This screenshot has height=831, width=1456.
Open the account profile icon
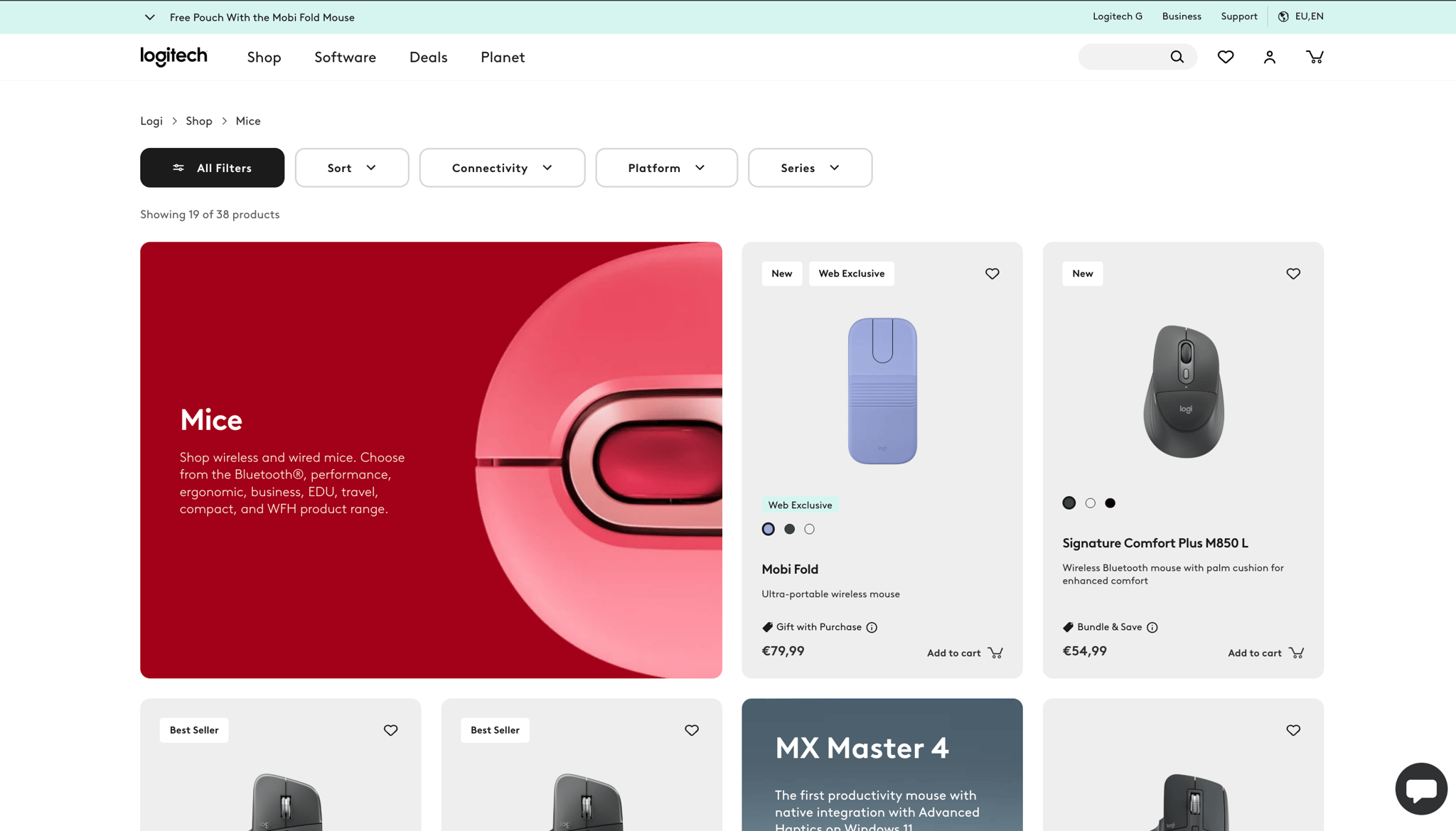[x=1270, y=57]
